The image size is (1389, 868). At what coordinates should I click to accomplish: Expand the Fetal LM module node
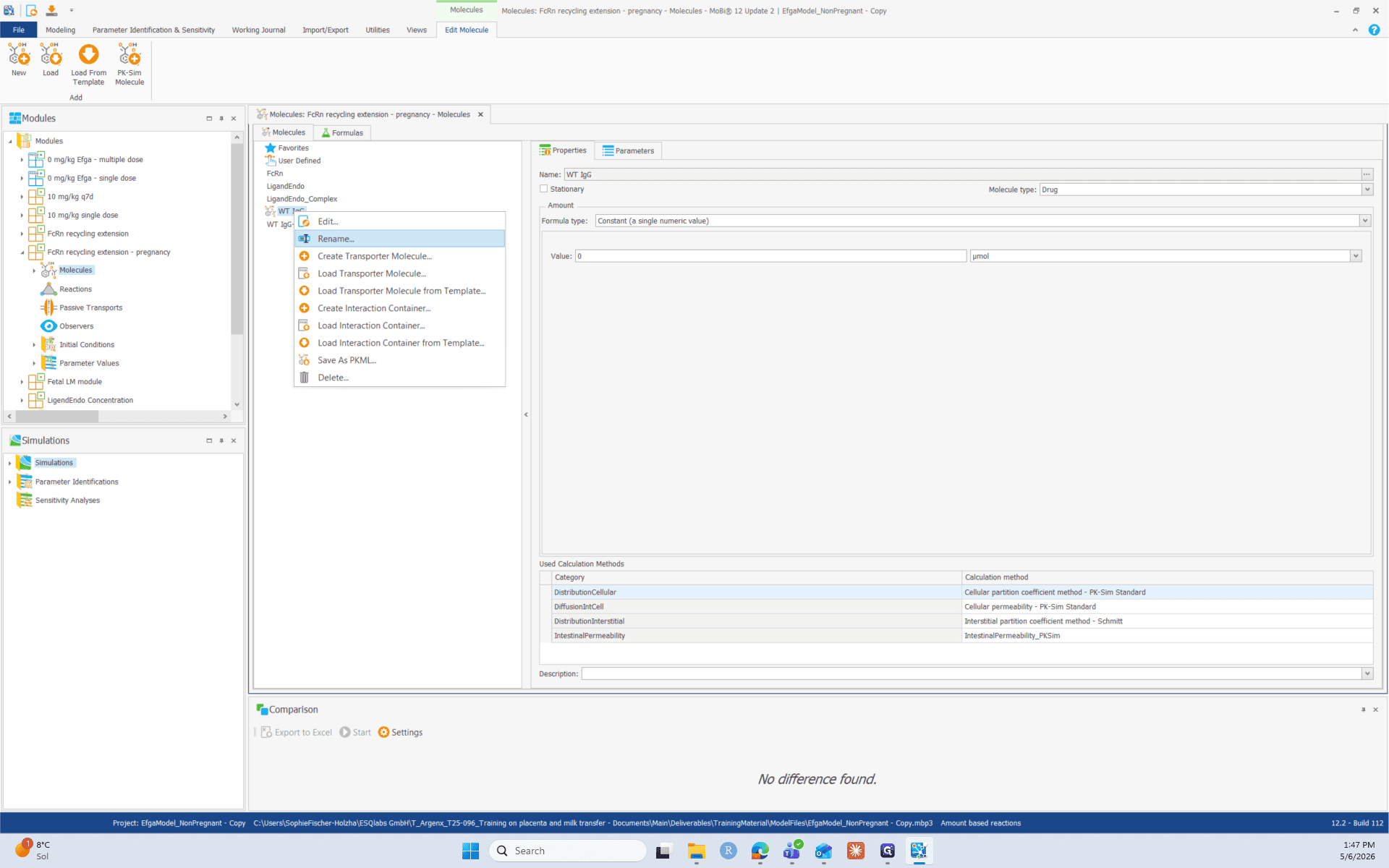click(x=22, y=382)
